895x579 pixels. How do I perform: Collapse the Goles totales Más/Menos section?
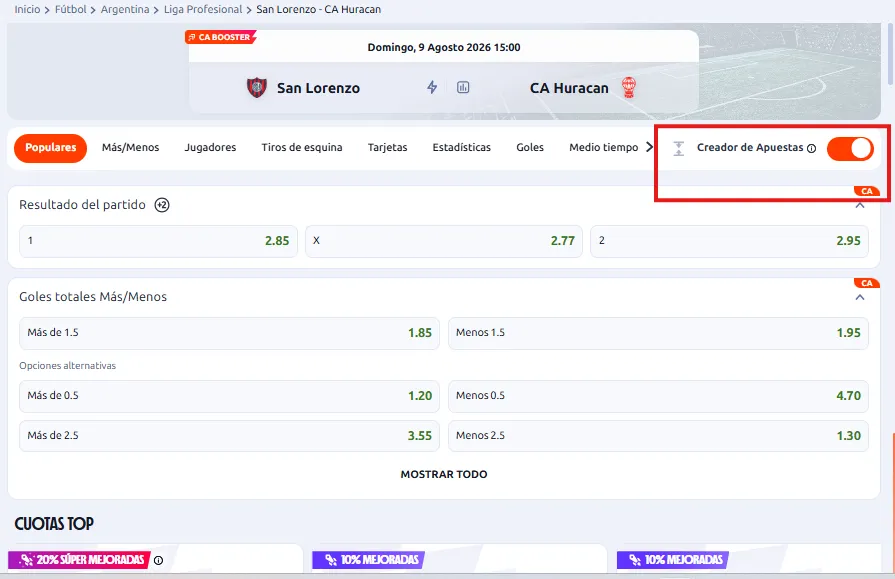(860, 297)
